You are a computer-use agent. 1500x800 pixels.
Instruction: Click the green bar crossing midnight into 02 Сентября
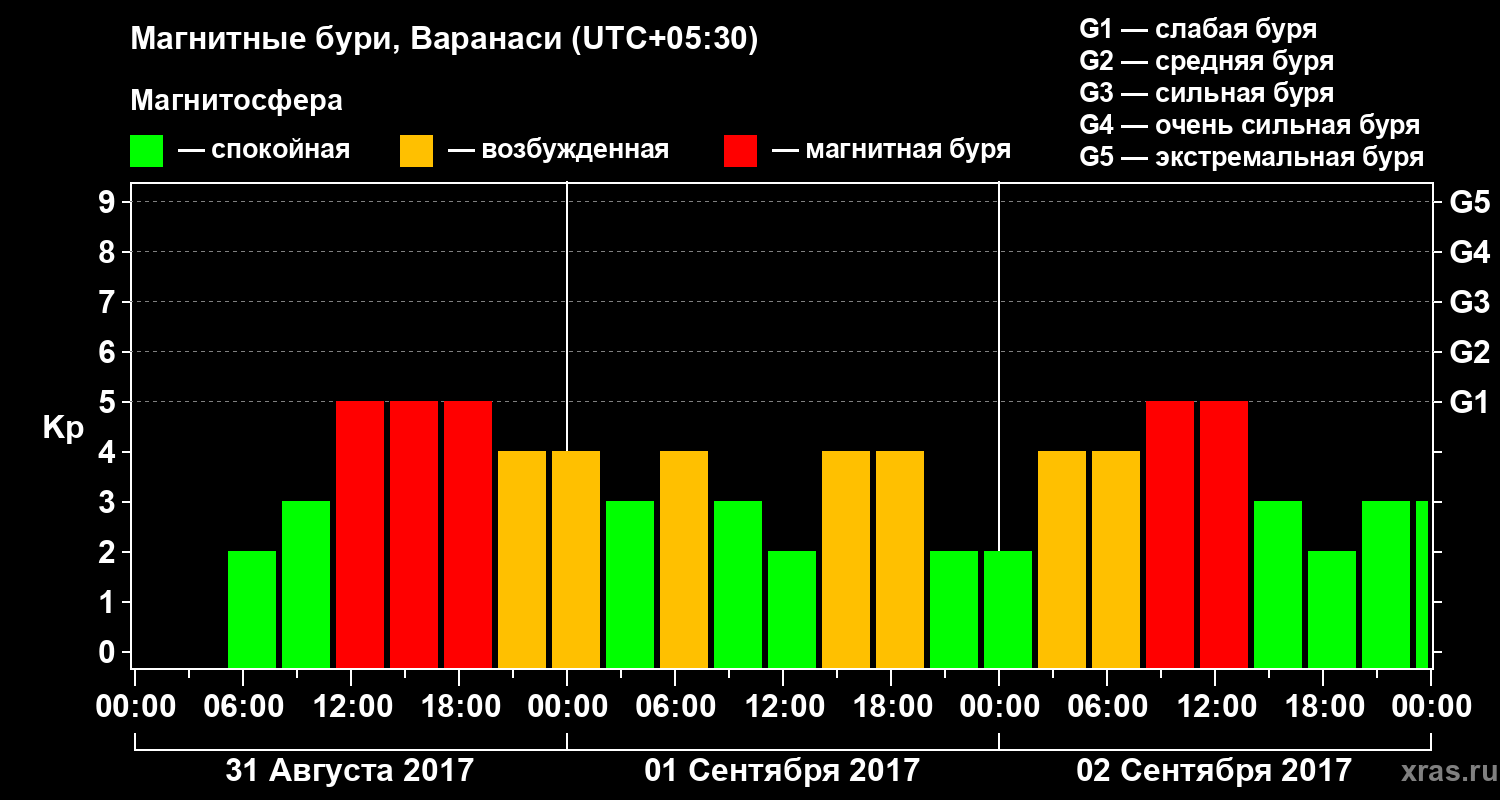[1008, 609]
